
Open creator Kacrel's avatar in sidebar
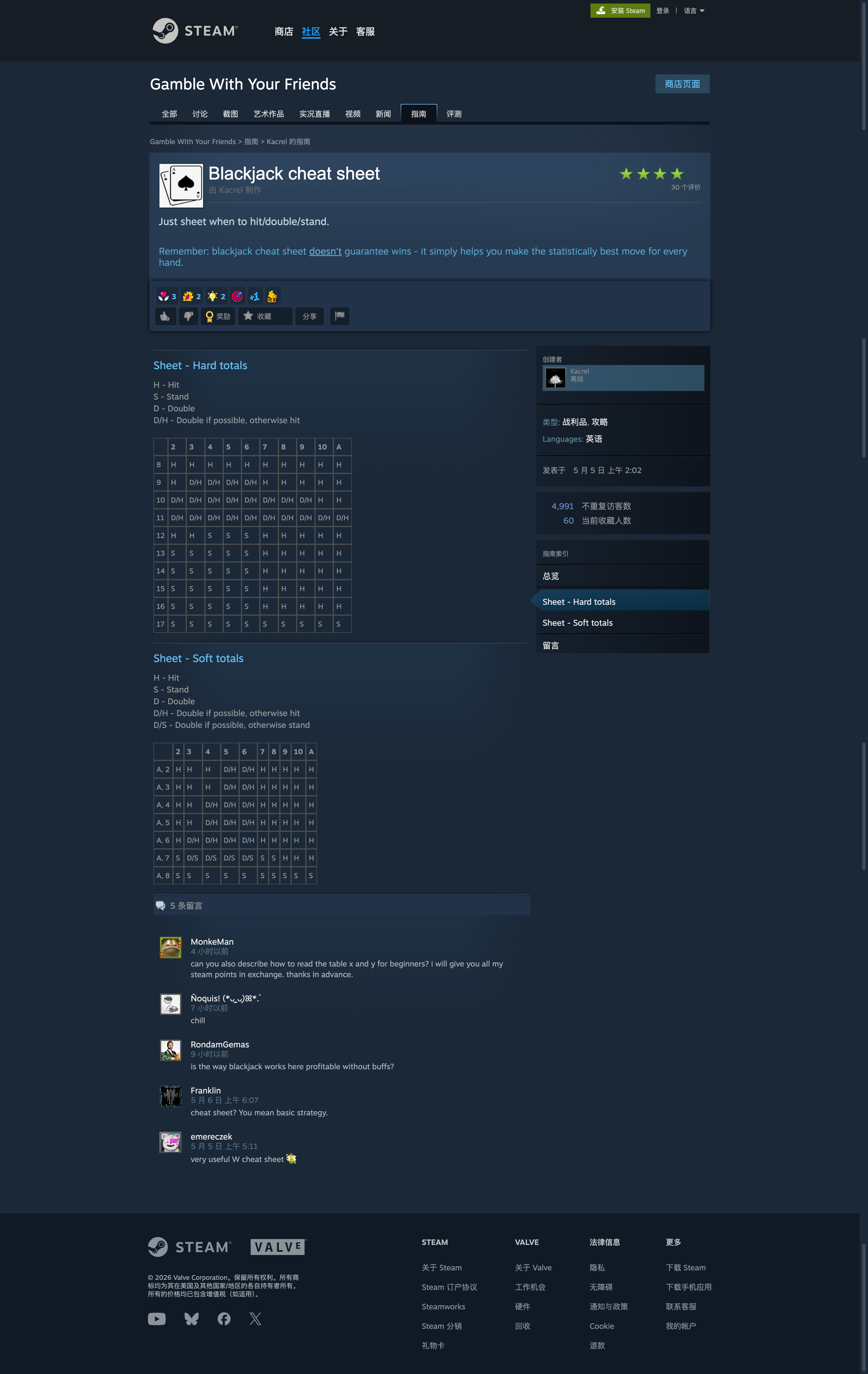(x=555, y=378)
